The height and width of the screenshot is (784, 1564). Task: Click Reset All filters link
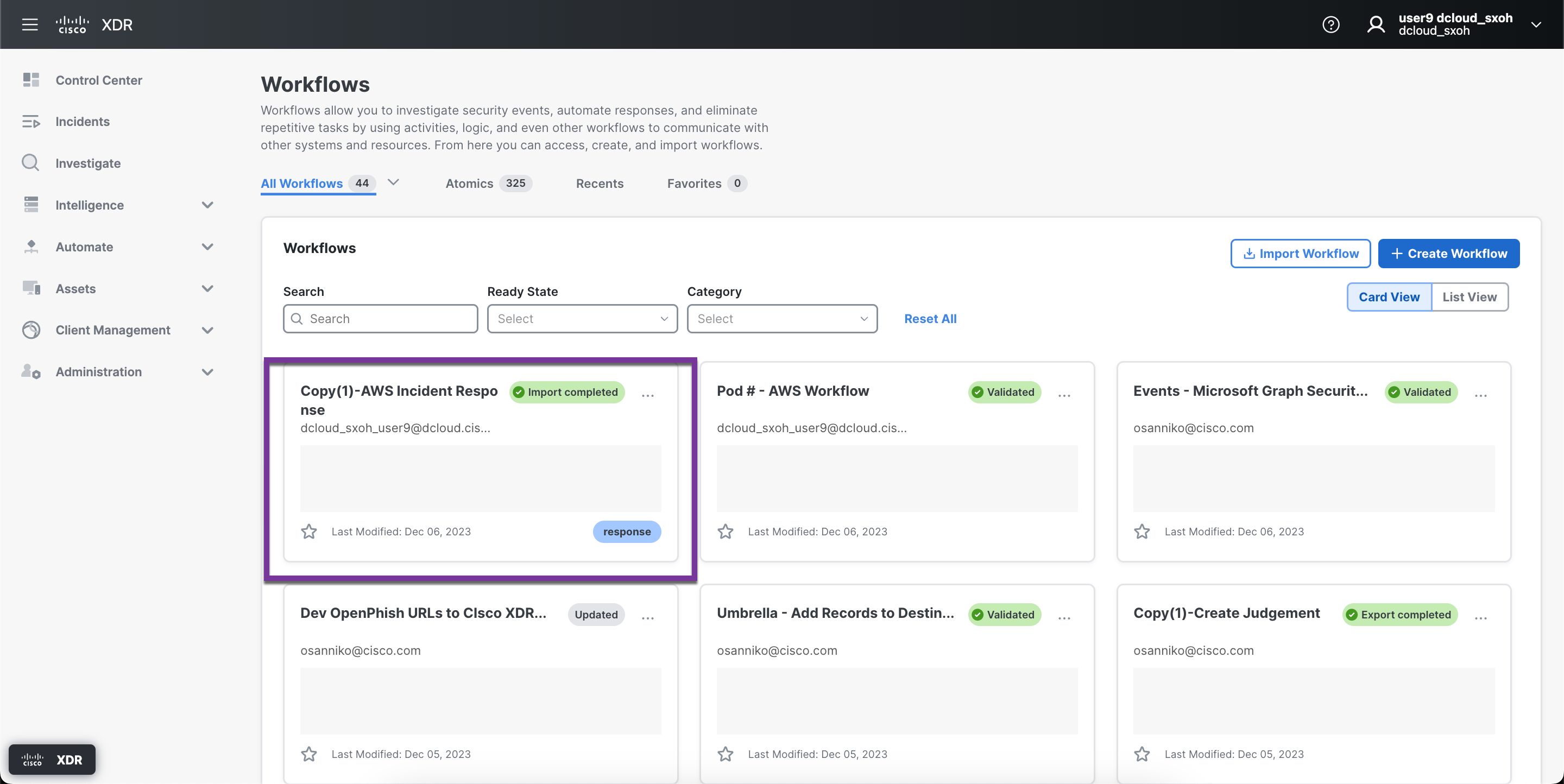(930, 319)
